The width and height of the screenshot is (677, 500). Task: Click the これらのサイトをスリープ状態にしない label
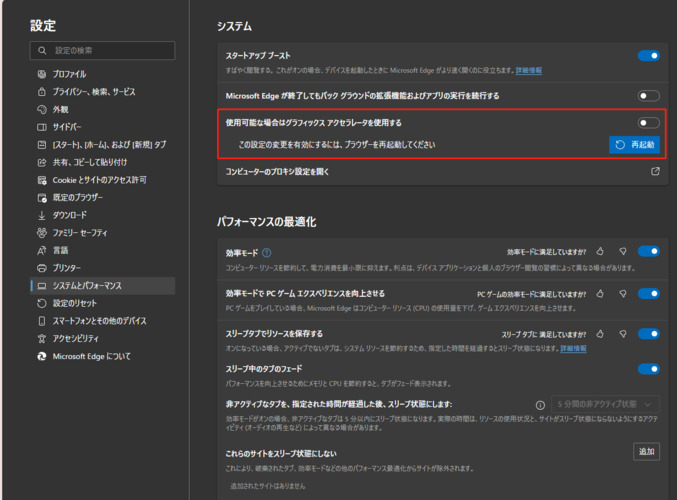[x=281, y=454]
